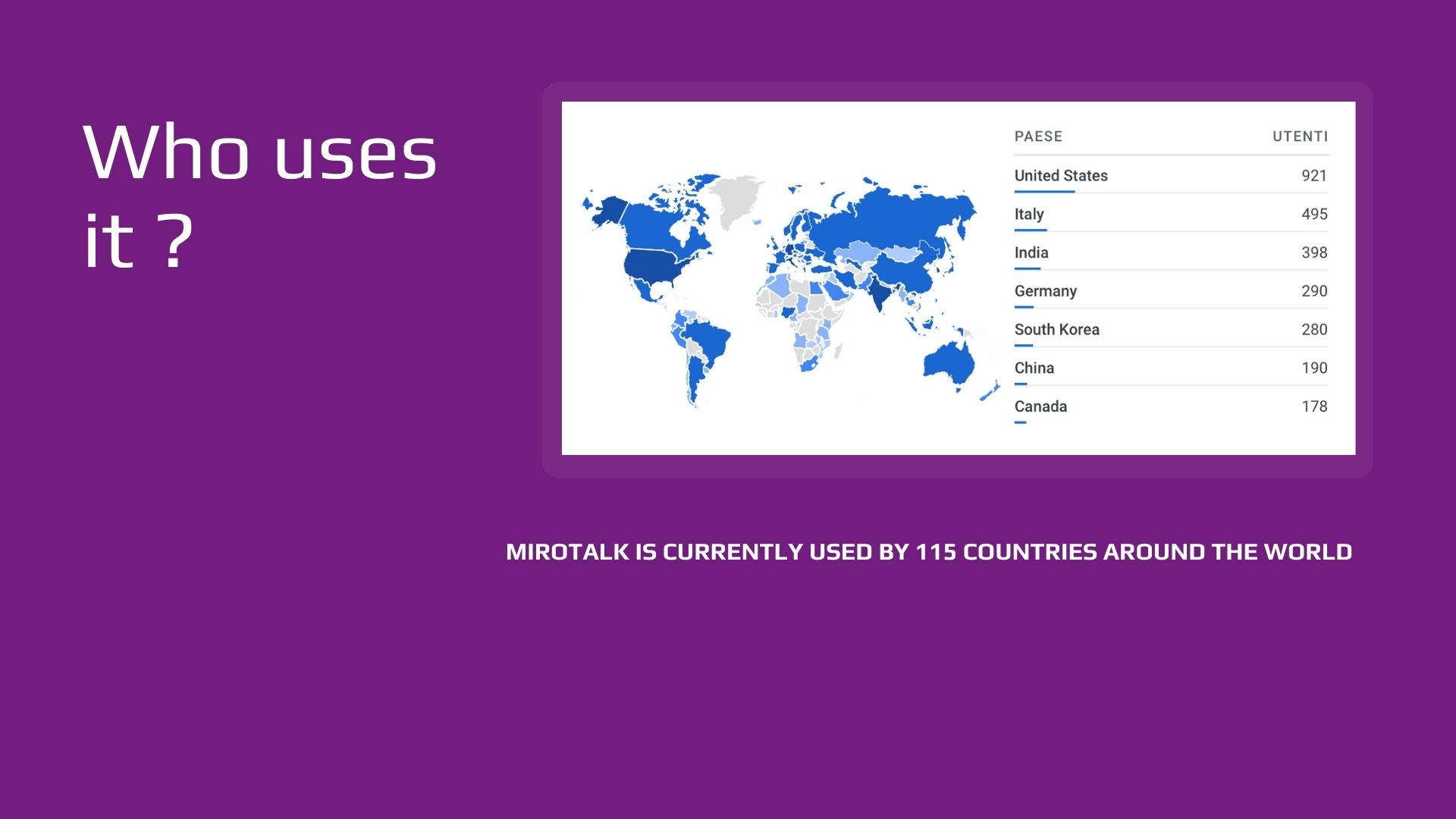Click the value 290
Image resolution: width=1456 pixels, height=819 pixels.
(x=1314, y=291)
